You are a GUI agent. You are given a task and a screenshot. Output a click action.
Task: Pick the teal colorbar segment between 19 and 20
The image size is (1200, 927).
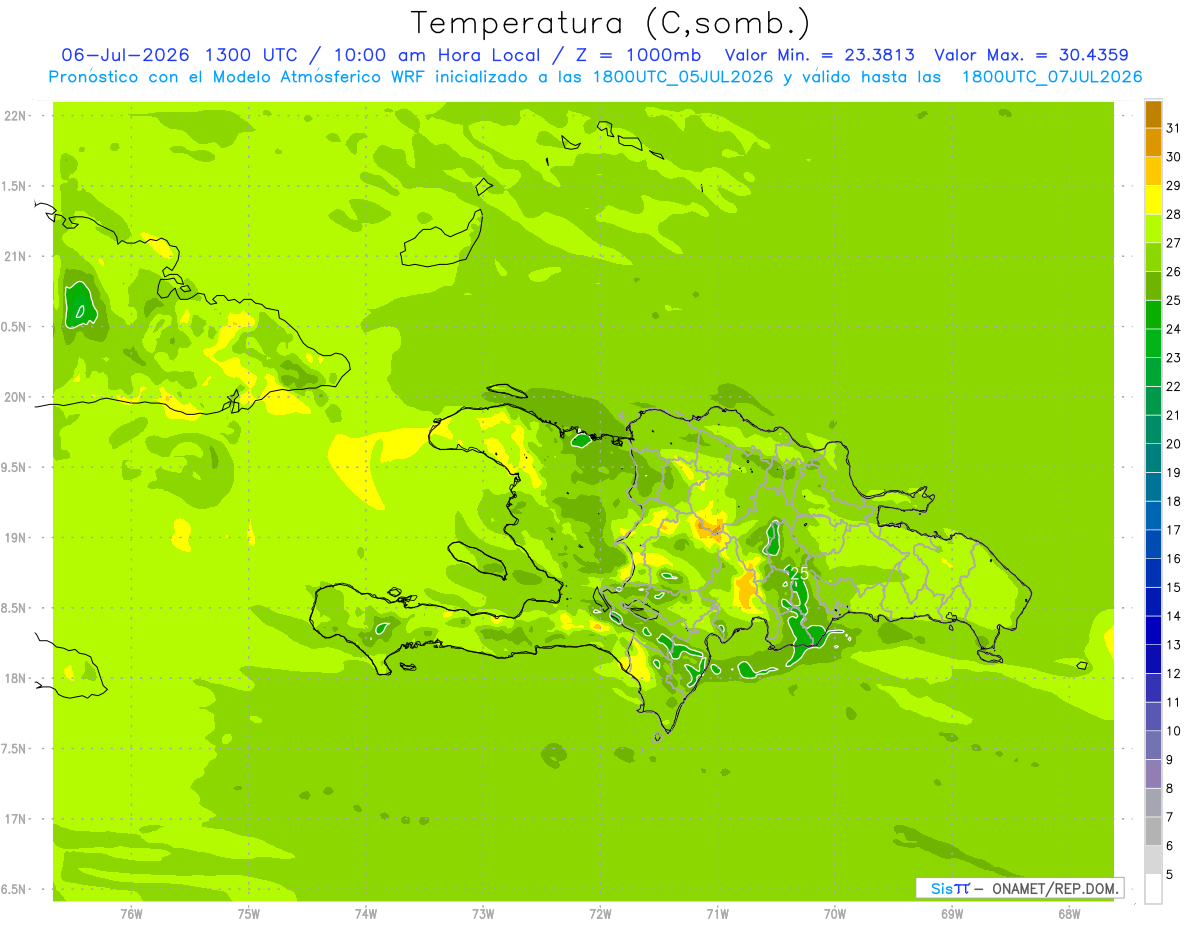click(1153, 458)
